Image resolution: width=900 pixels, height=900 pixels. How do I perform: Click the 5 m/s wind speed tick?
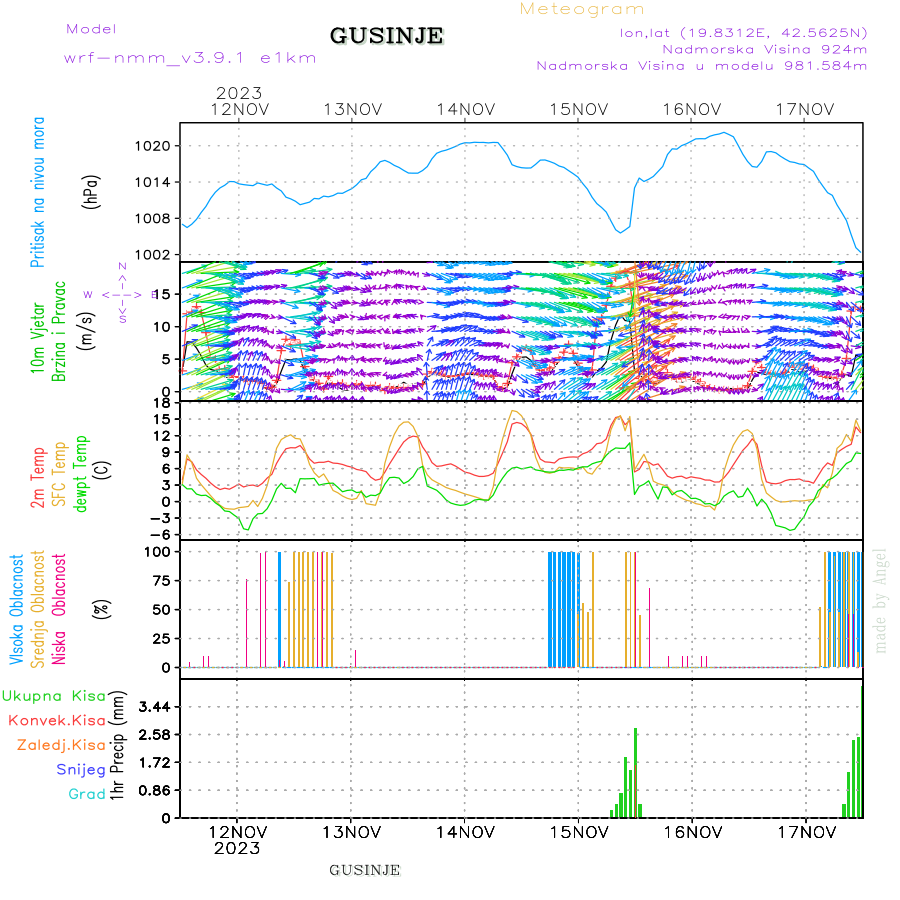(x=166, y=359)
